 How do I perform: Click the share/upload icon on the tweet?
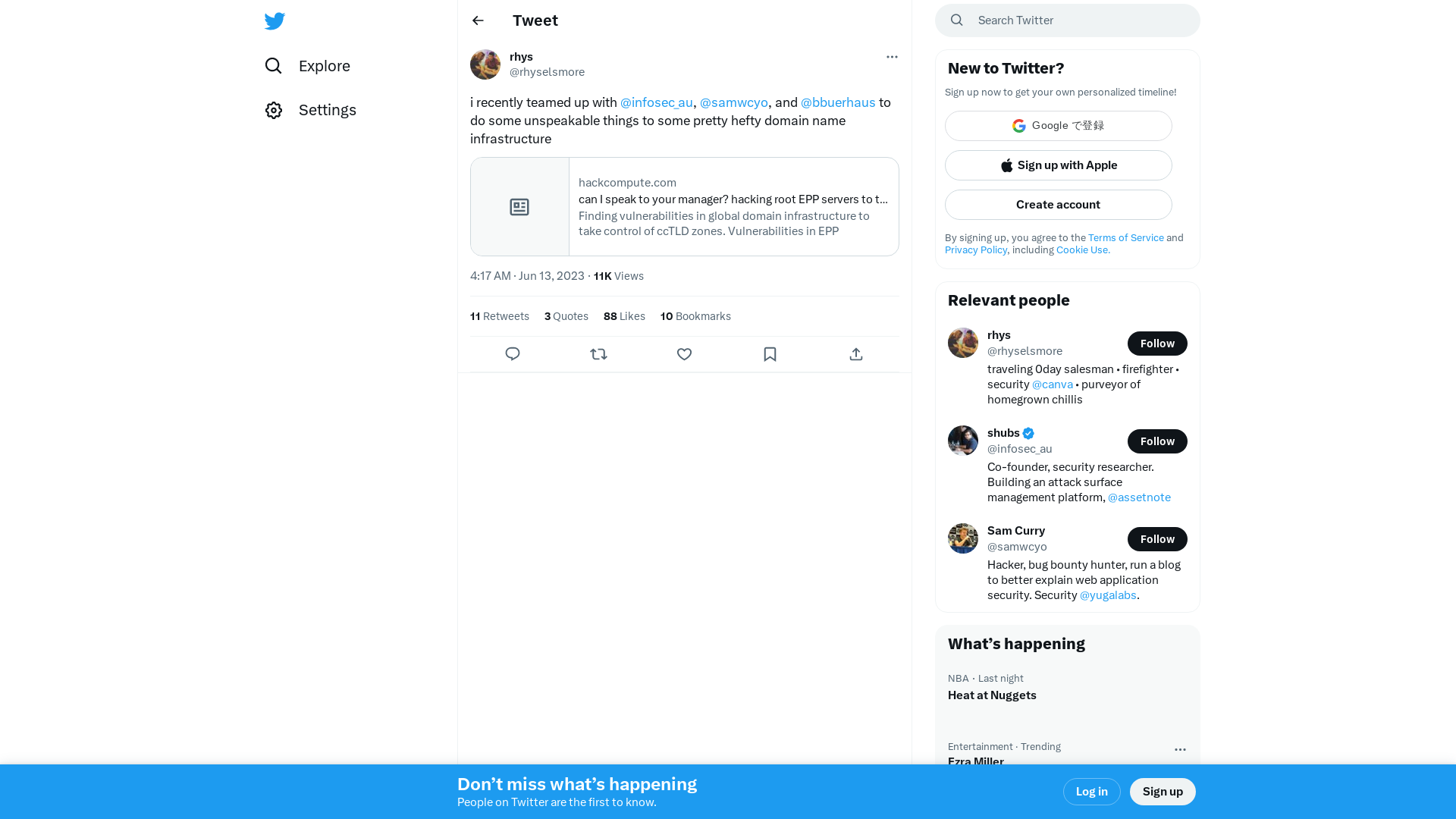856,354
